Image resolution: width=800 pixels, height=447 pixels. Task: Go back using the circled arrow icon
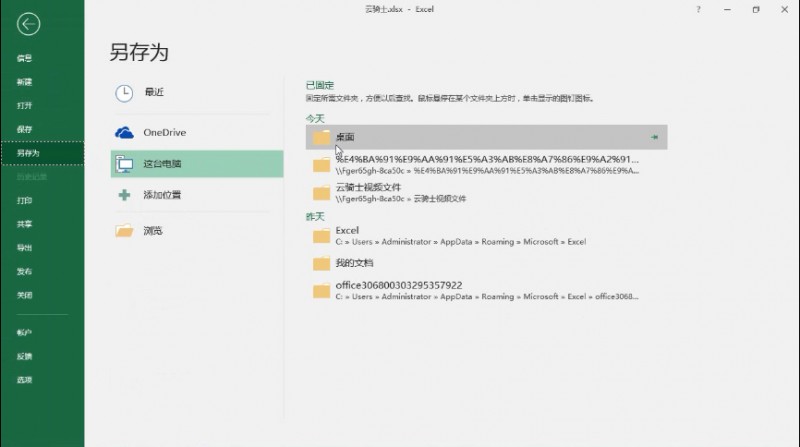coord(28,24)
